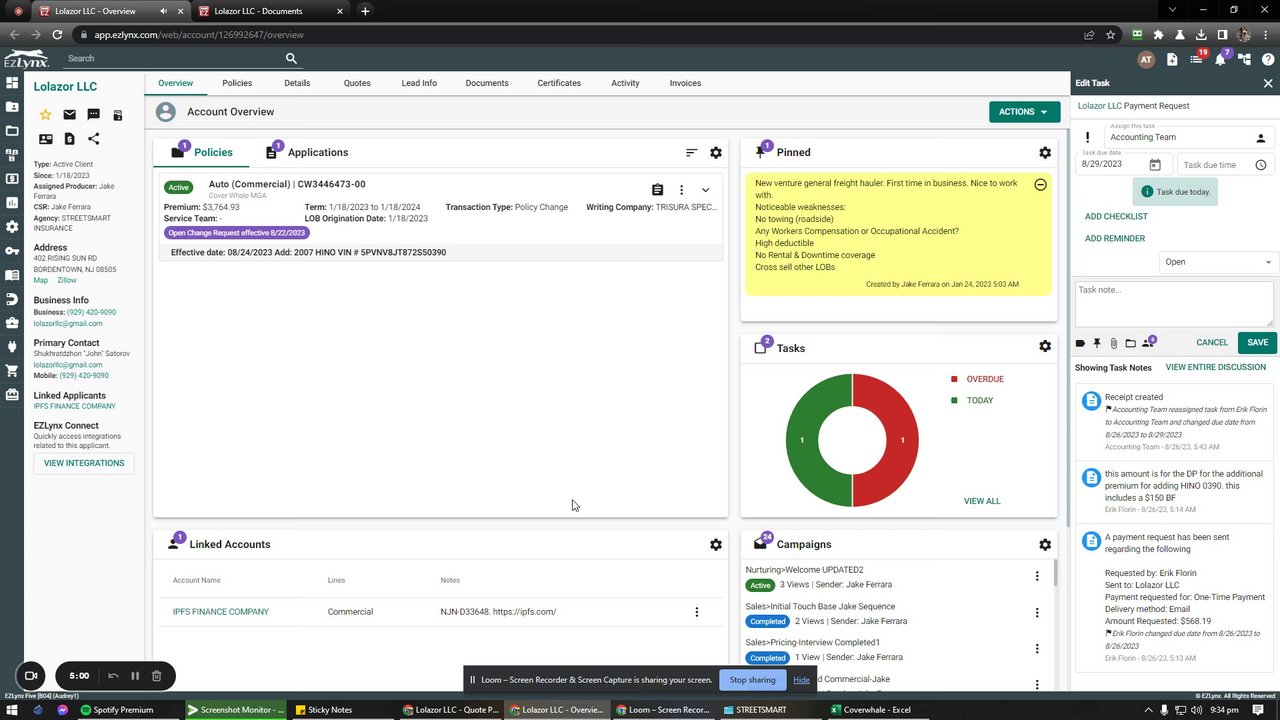The height and width of the screenshot is (720, 1280).
Task: Click View Integrations button
Action: 84,464
